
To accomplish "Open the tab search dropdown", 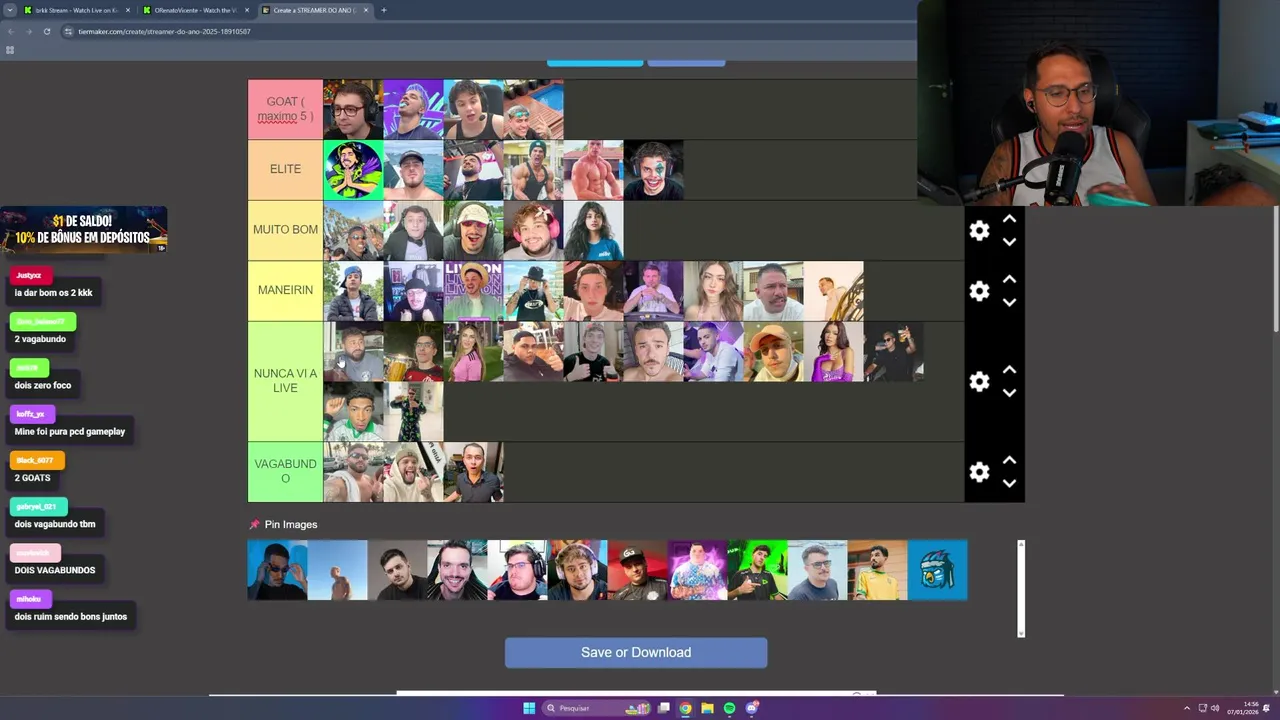I will pyautogui.click(x=10, y=10).
